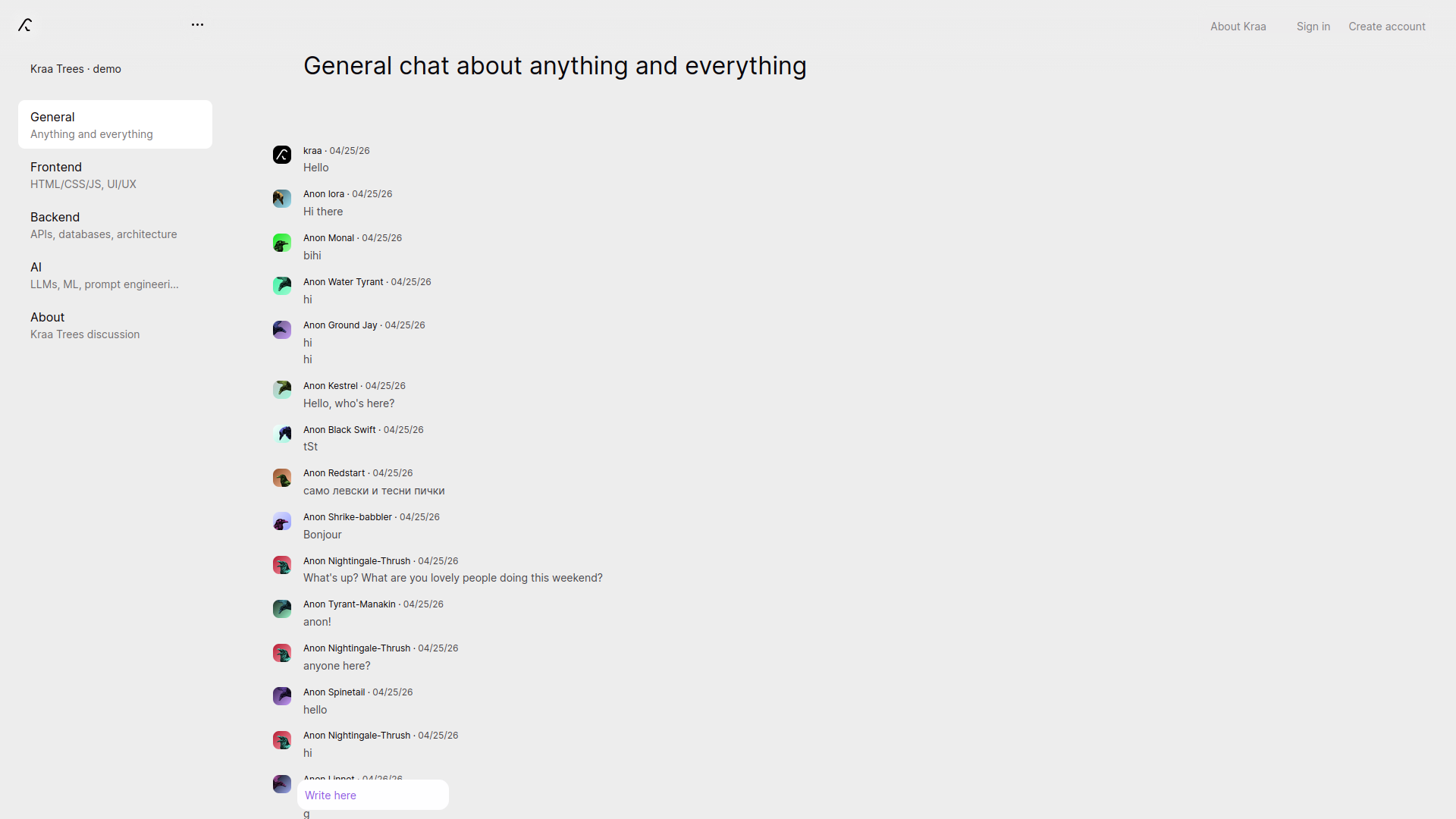The image size is (1456, 819).
Task: Open the About Kraa Trees discussion channel
Action: 115,325
